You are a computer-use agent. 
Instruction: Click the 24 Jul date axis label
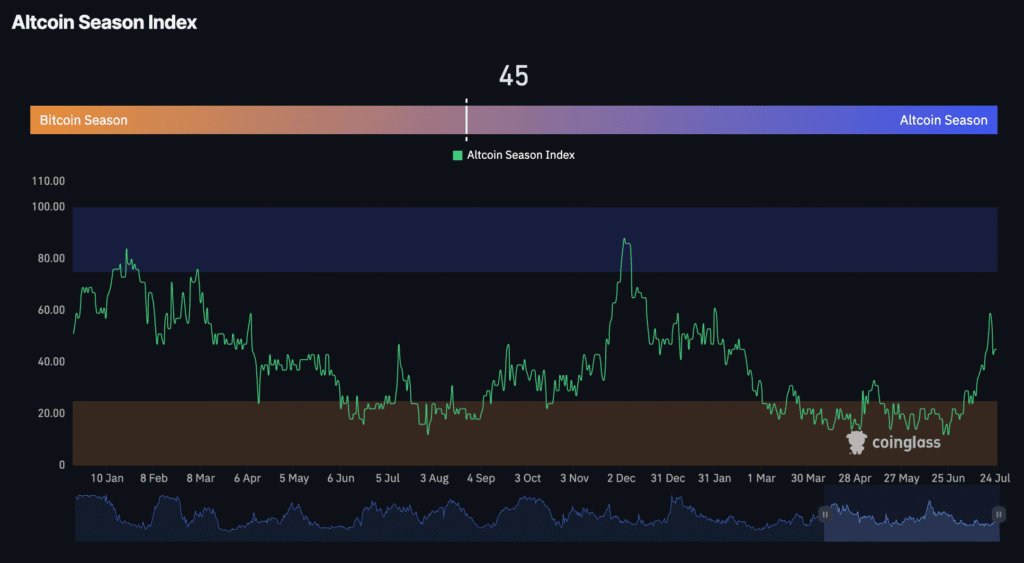pyautogui.click(x=994, y=478)
